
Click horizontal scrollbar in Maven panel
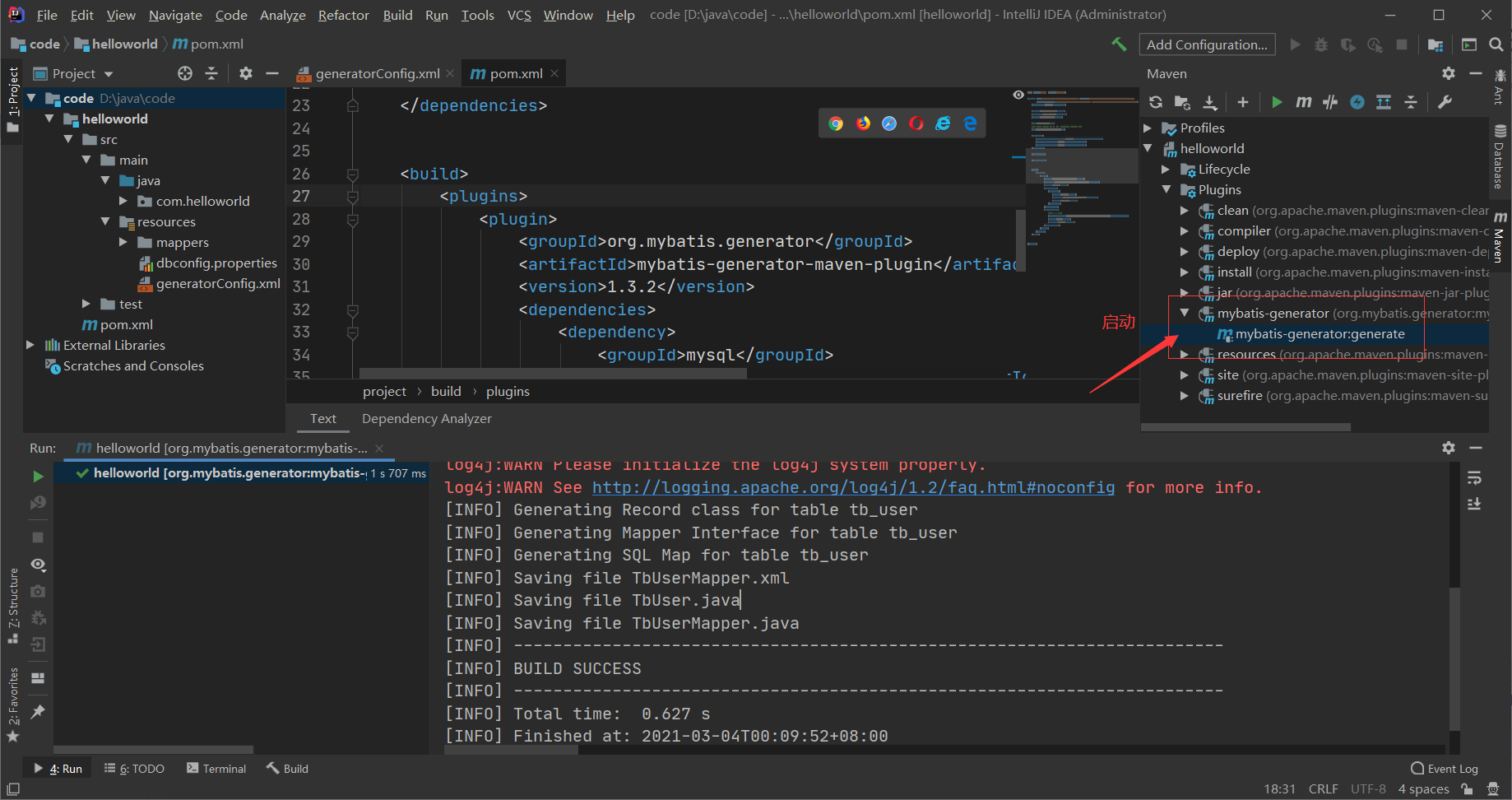point(1246,427)
